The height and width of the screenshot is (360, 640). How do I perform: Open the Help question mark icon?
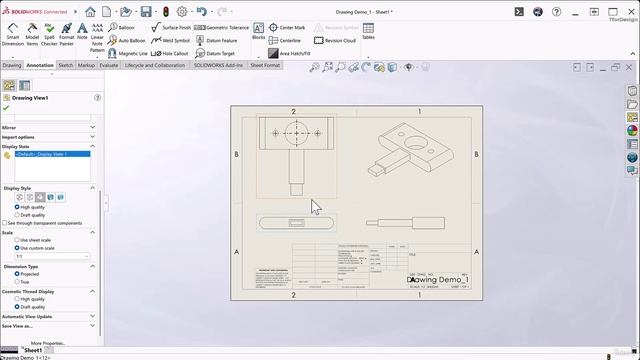coord(556,12)
